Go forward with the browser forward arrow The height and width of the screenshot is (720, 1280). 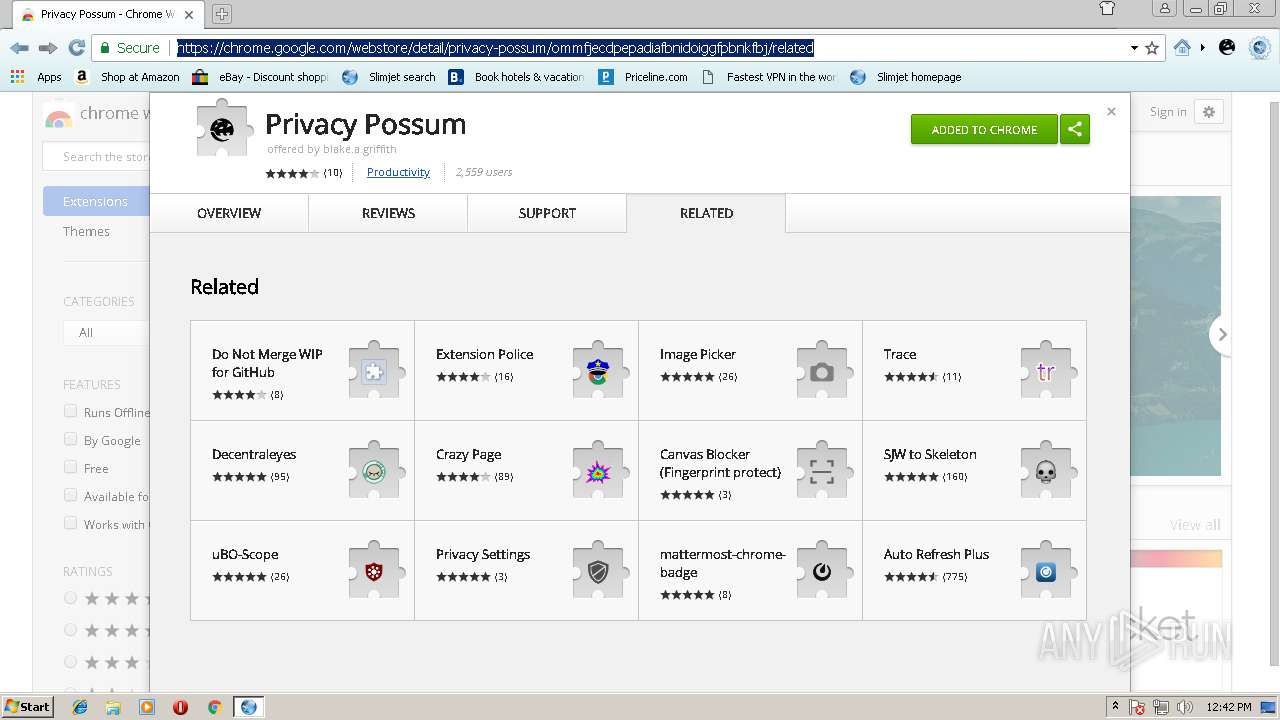(x=47, y=48)
